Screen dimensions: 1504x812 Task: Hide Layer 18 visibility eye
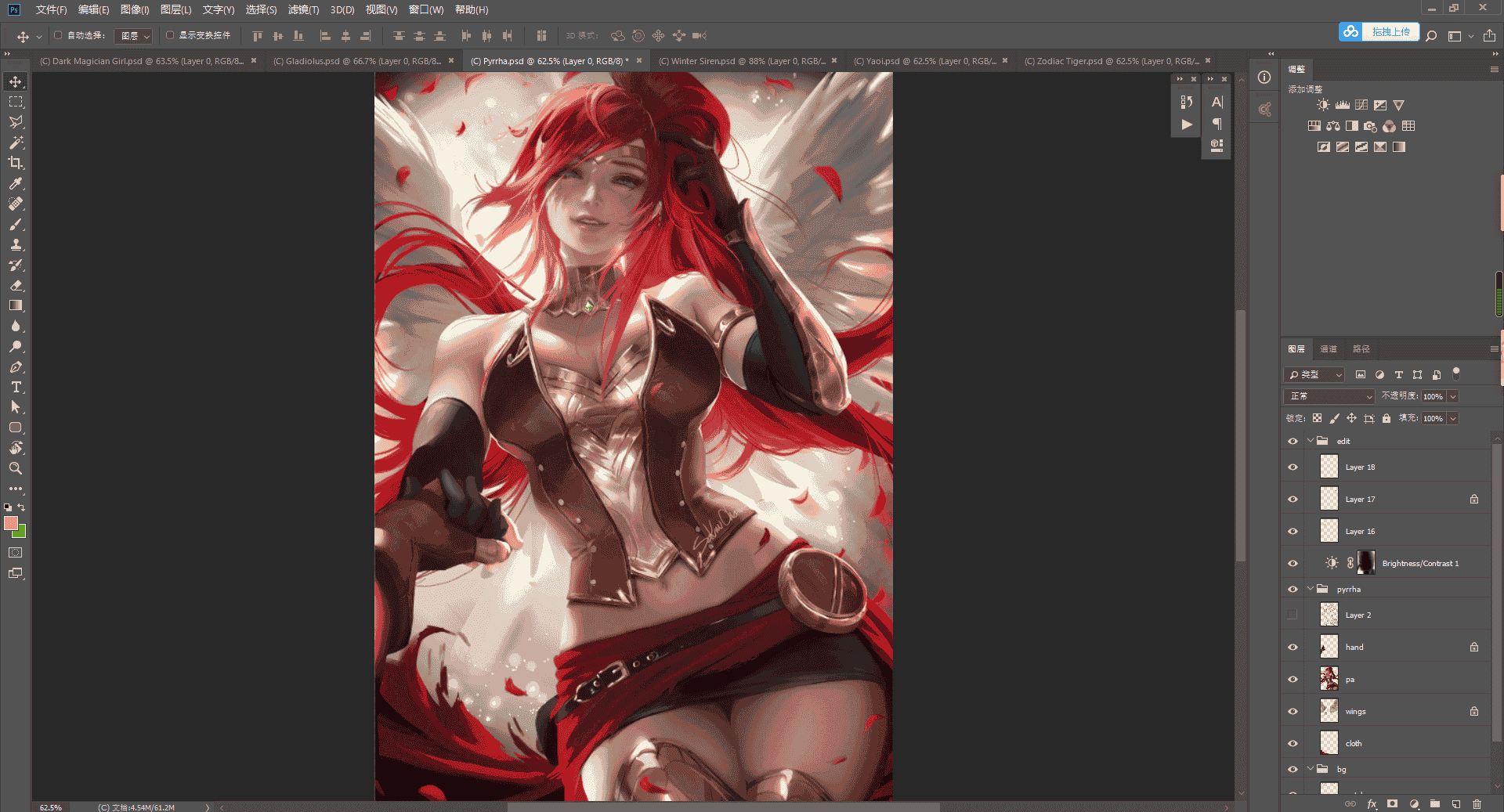[x=1292, y=467]
